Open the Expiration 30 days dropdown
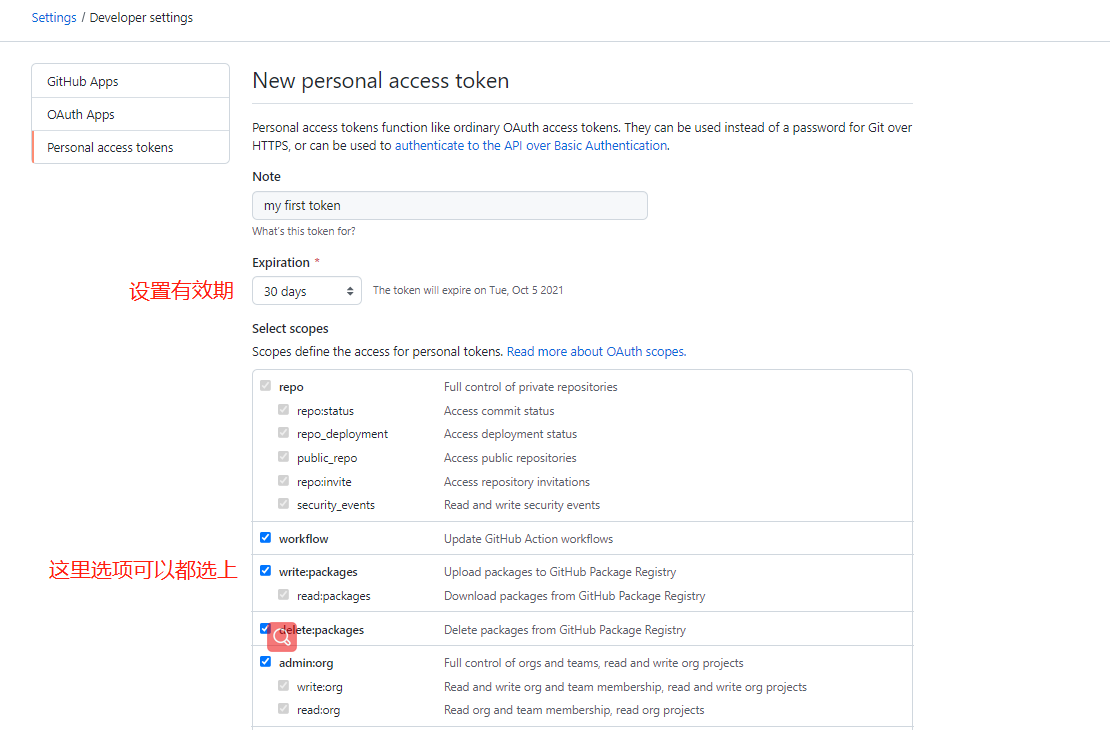The height and width of the screenshot is (730, 1110). (307, 291)
